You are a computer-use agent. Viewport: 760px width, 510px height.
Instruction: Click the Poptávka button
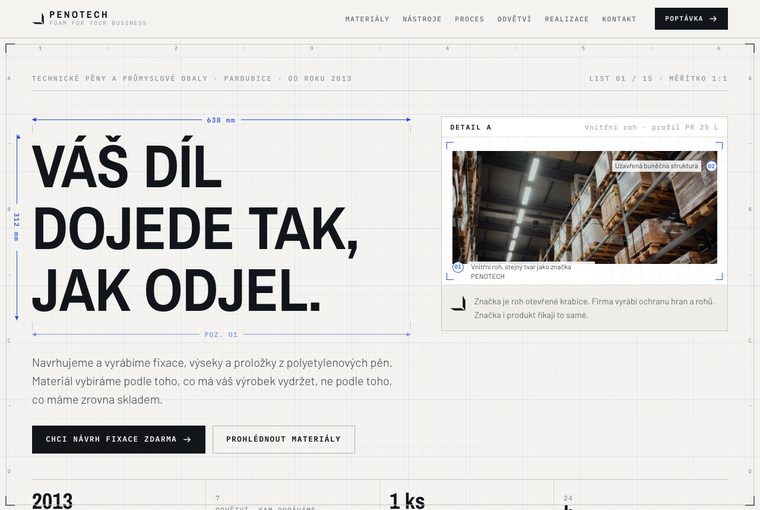(x=691, y=18)
